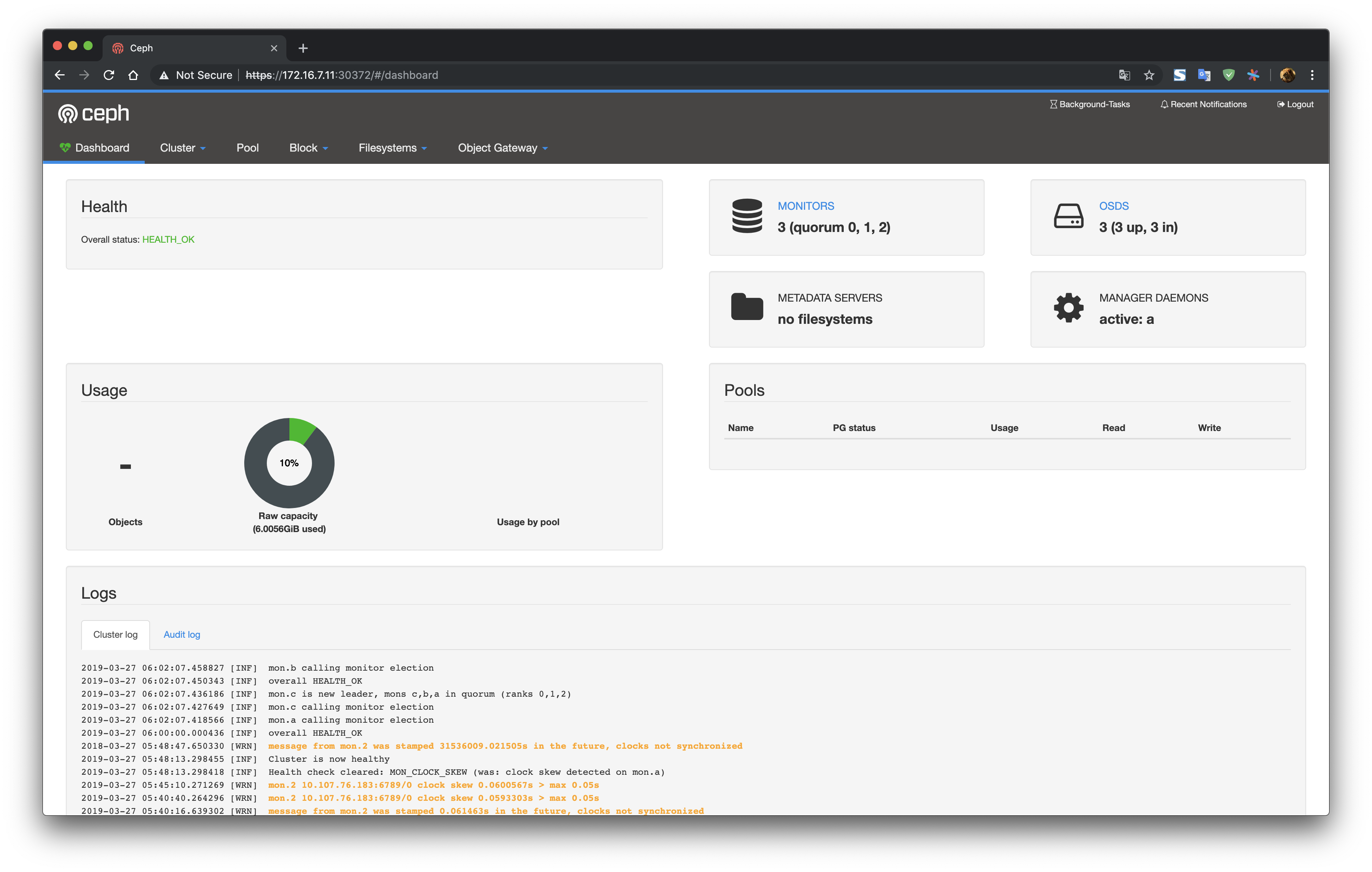
Task: Open the blue S extension icon
Action: click(x=1179, y=75)
